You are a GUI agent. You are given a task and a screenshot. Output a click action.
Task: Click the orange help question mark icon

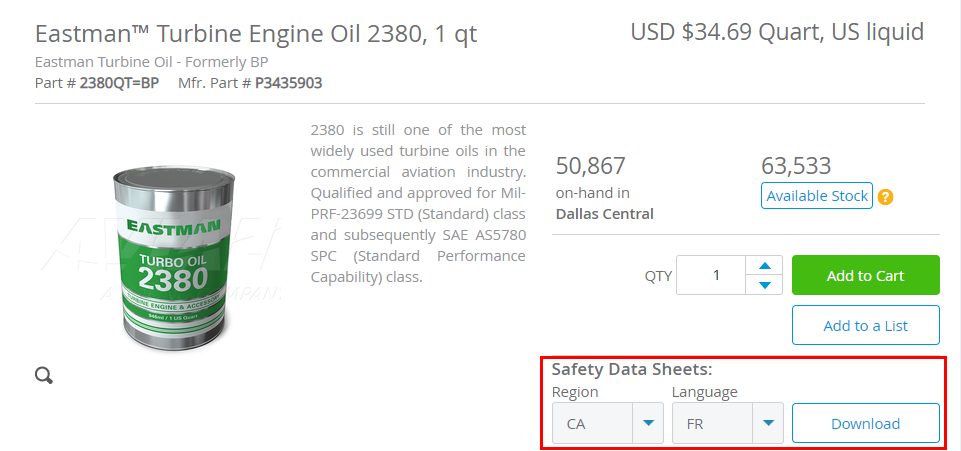885,197
